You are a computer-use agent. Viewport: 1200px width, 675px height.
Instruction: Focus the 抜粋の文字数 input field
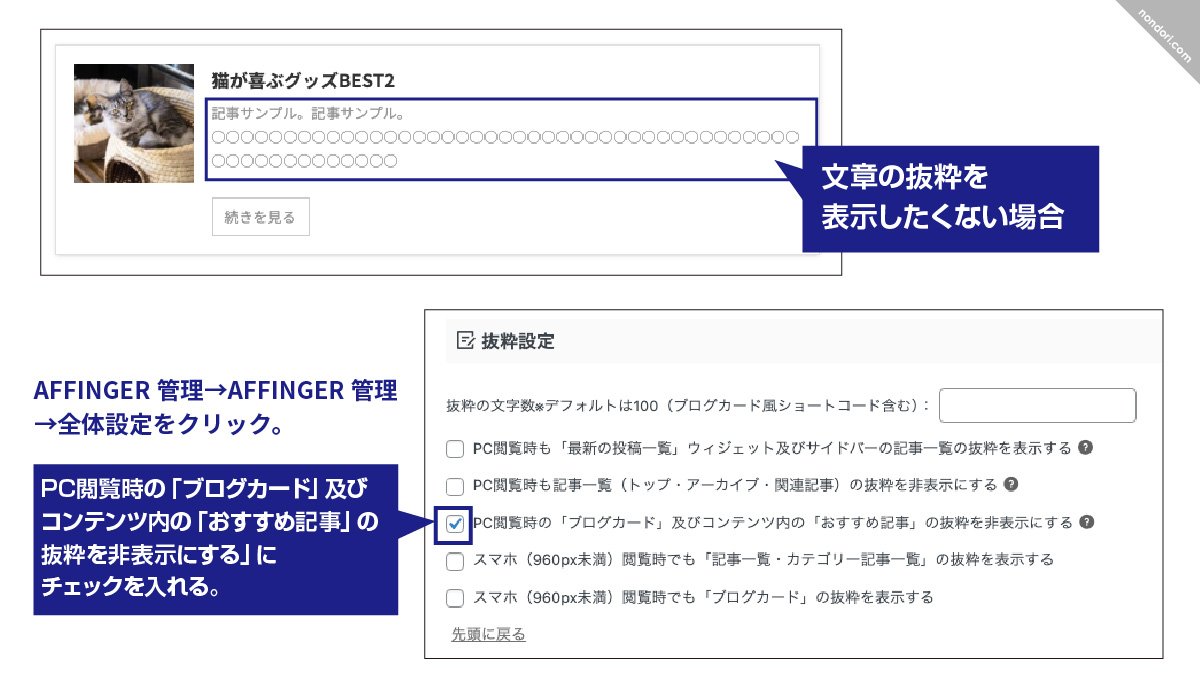click(x=1038, y=405)
